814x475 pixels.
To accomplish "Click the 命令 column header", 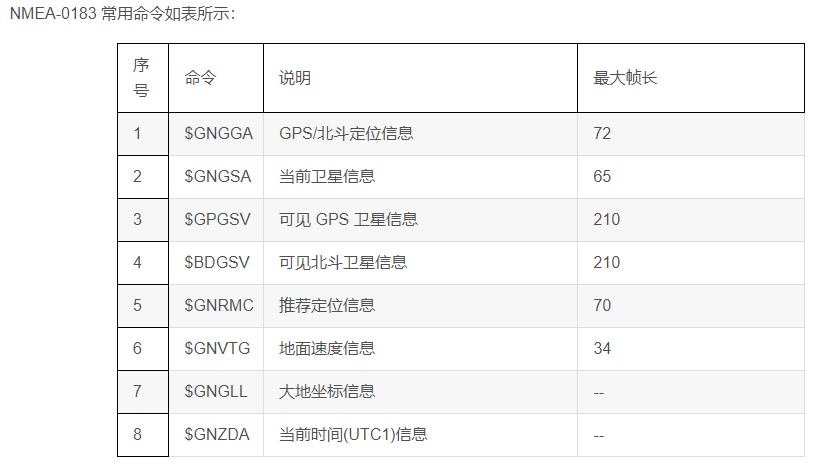I will coord(200,78).
